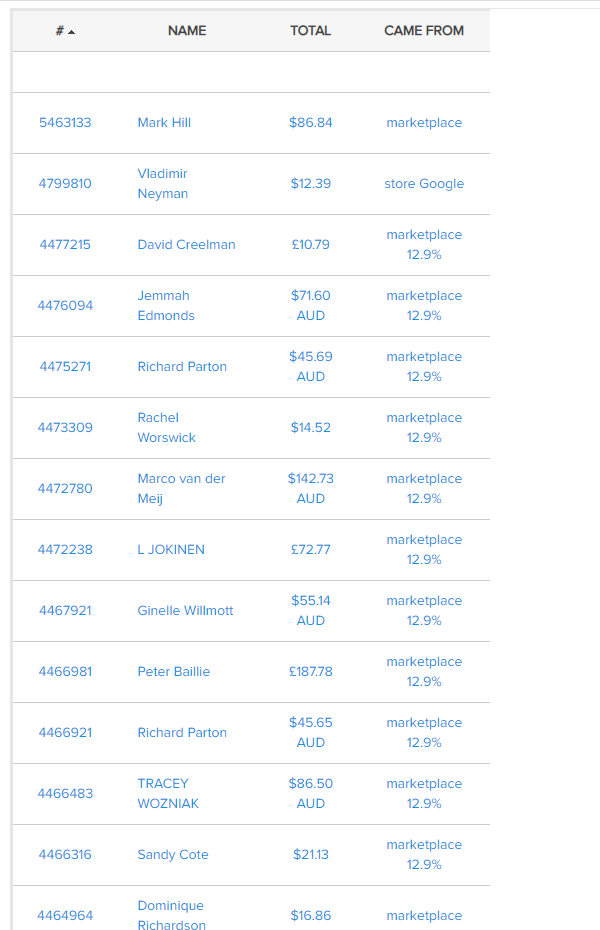Screen dimensions: 600x930
Task: Open customer Mark Hill
Action: (x=164, y=123)
